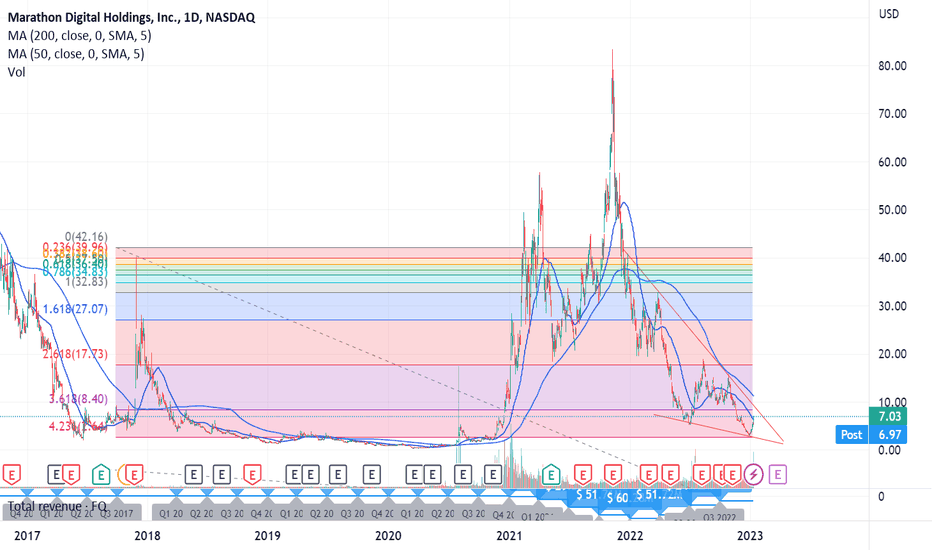
Task: Click the Q3 2022 revenue quarter label
Action: [x=719, y=518]
